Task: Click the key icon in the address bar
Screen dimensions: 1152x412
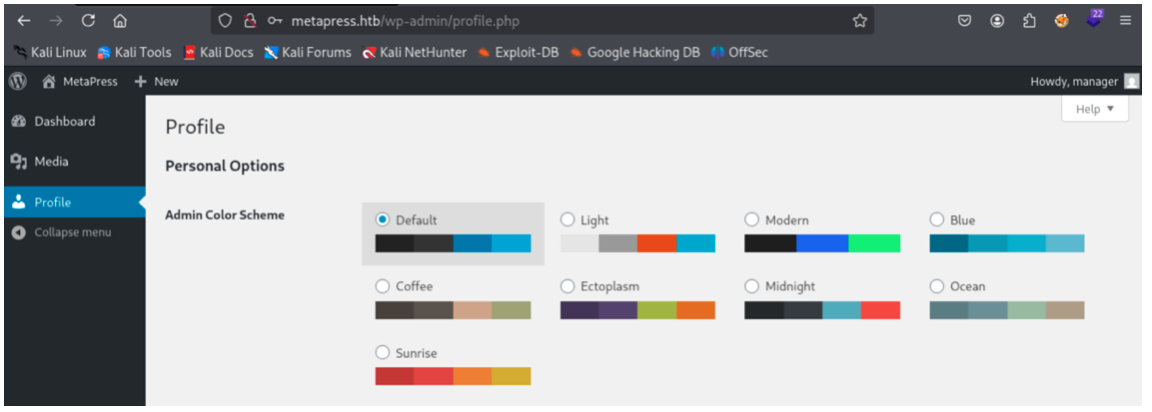Action: coord(275,21)
